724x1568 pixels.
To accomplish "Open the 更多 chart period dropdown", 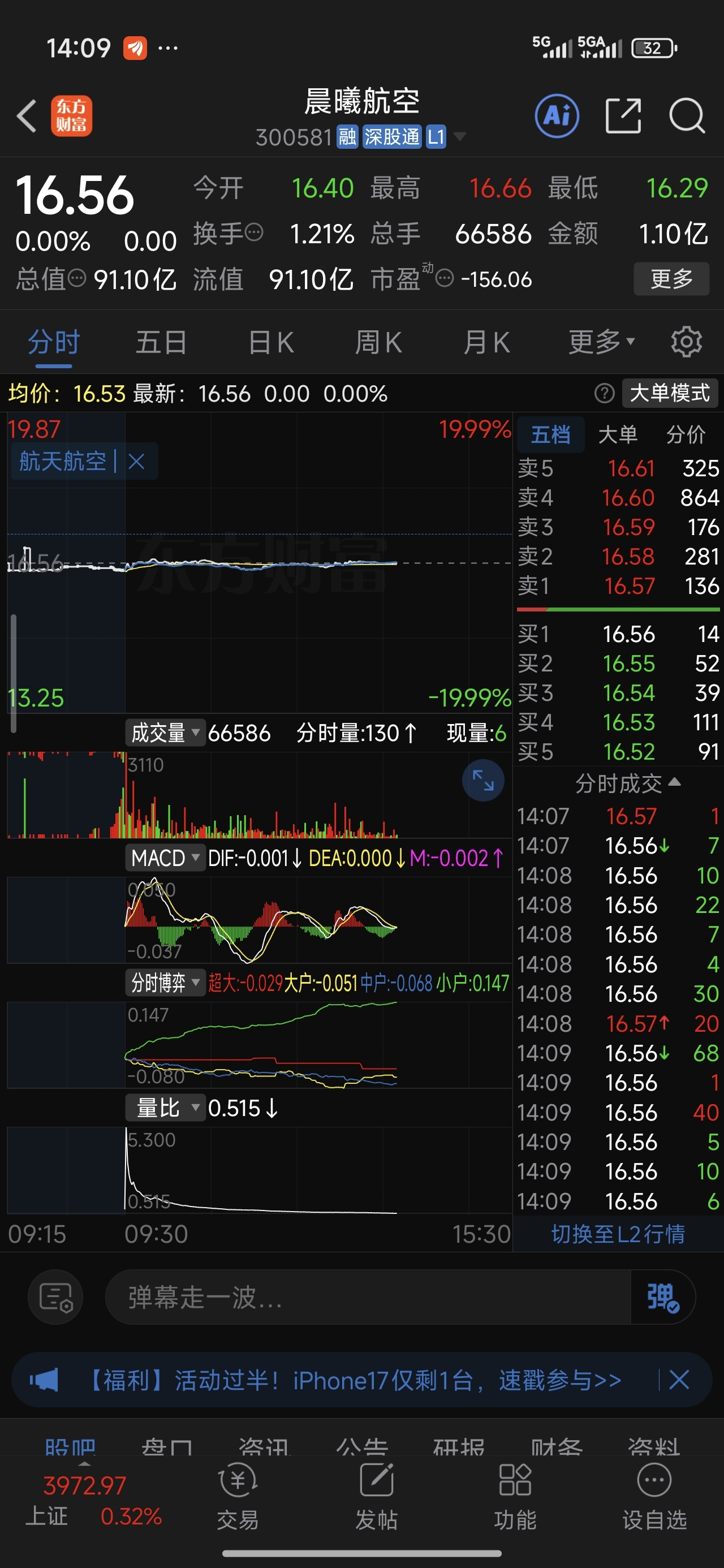I will tap(602, 342).
